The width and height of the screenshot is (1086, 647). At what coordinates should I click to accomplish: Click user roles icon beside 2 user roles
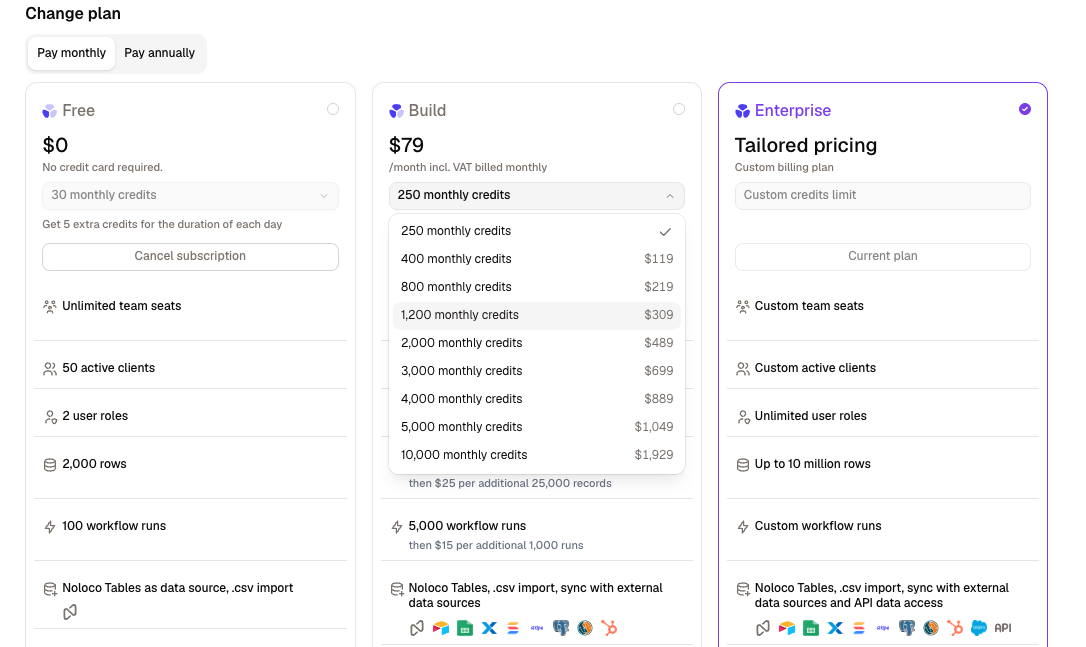[x=50, y=416]
